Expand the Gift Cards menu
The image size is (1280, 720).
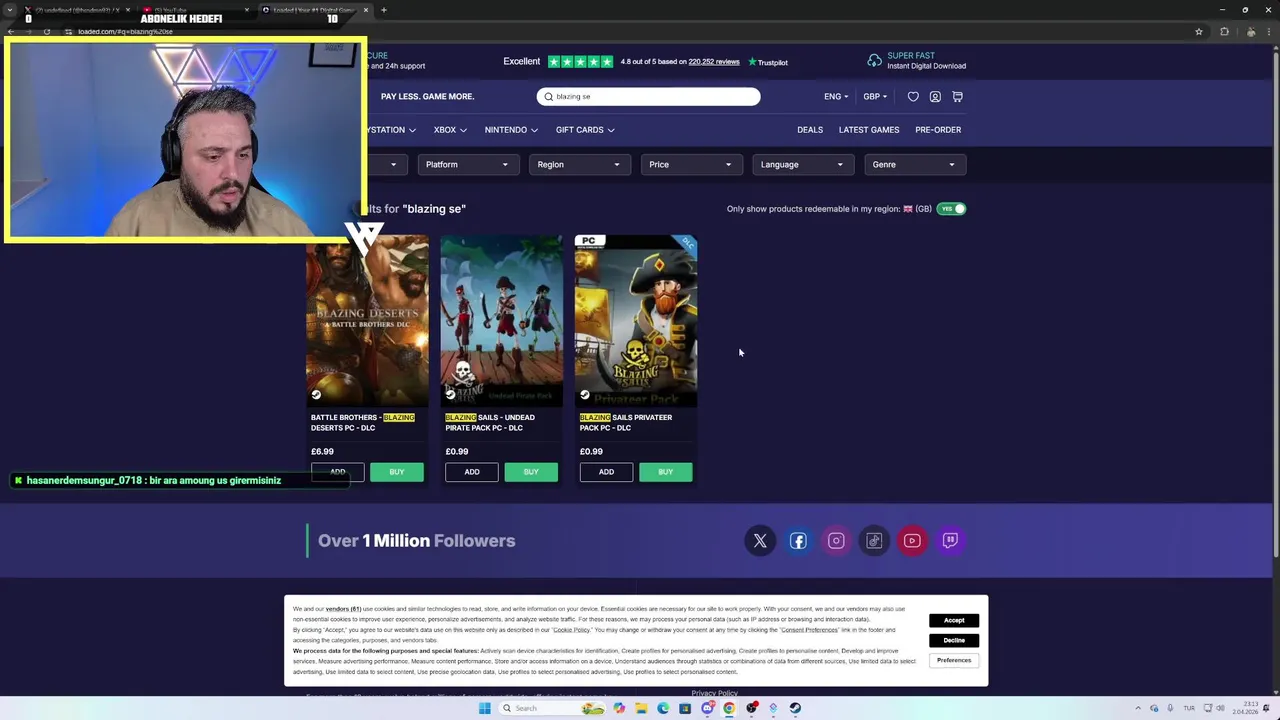tap(585, 130)
